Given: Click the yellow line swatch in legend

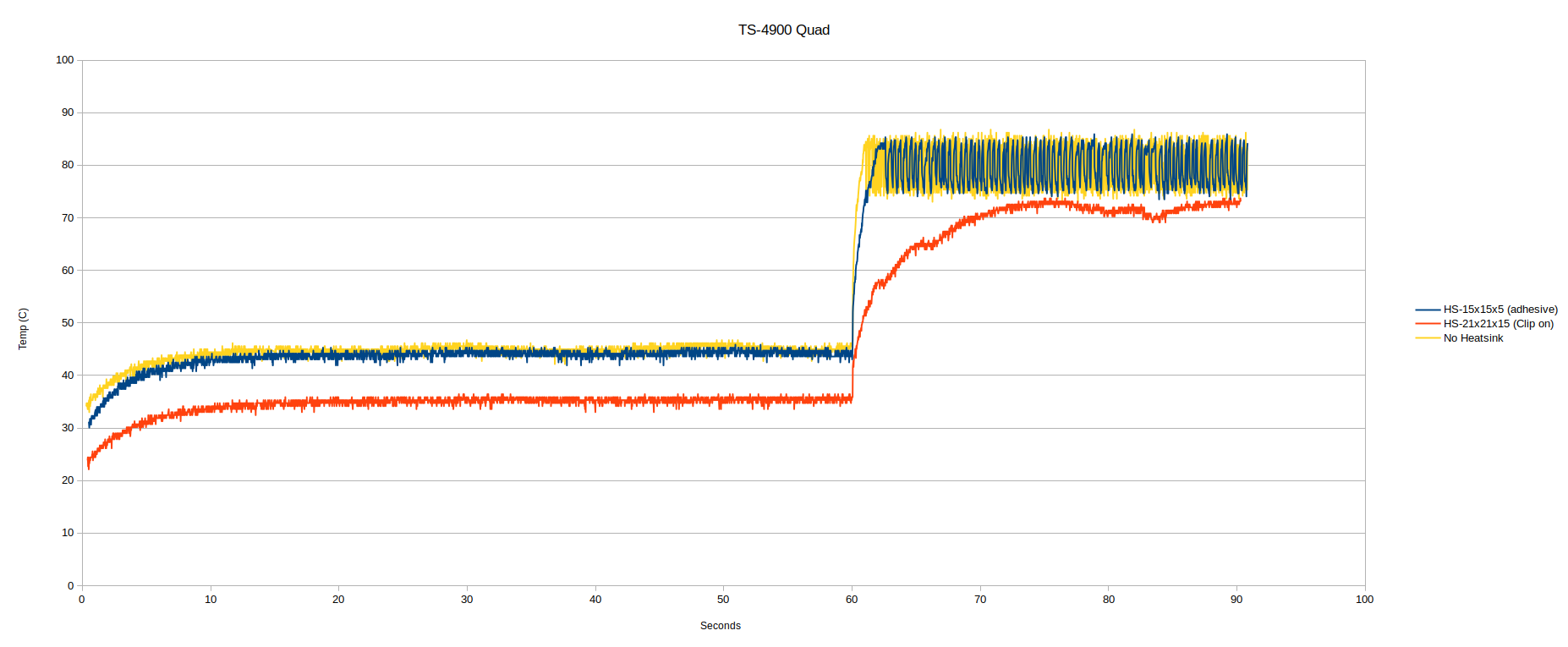Looking at the screenshot, I should 1428,338.
